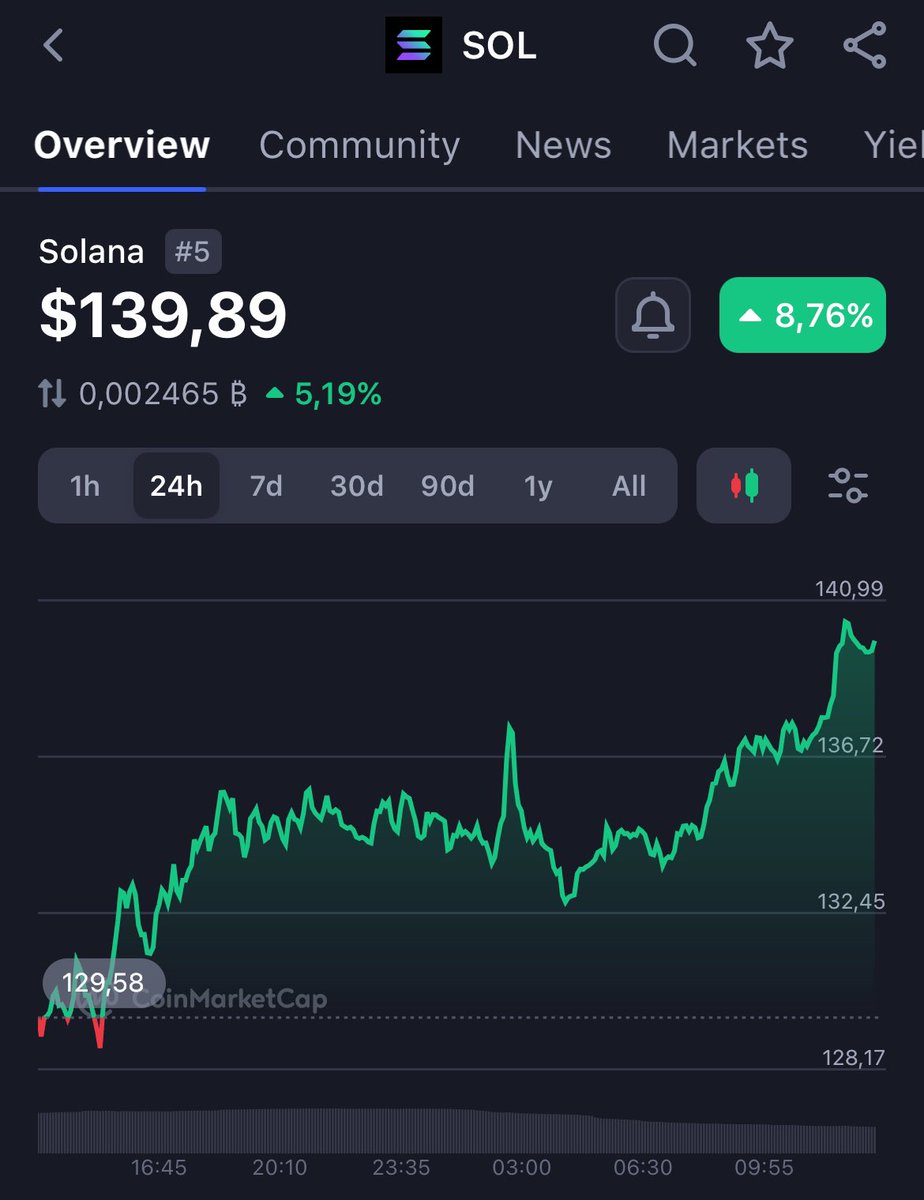
Task: Tap the 140,99 axis label
Action: (x=849, y=589)
